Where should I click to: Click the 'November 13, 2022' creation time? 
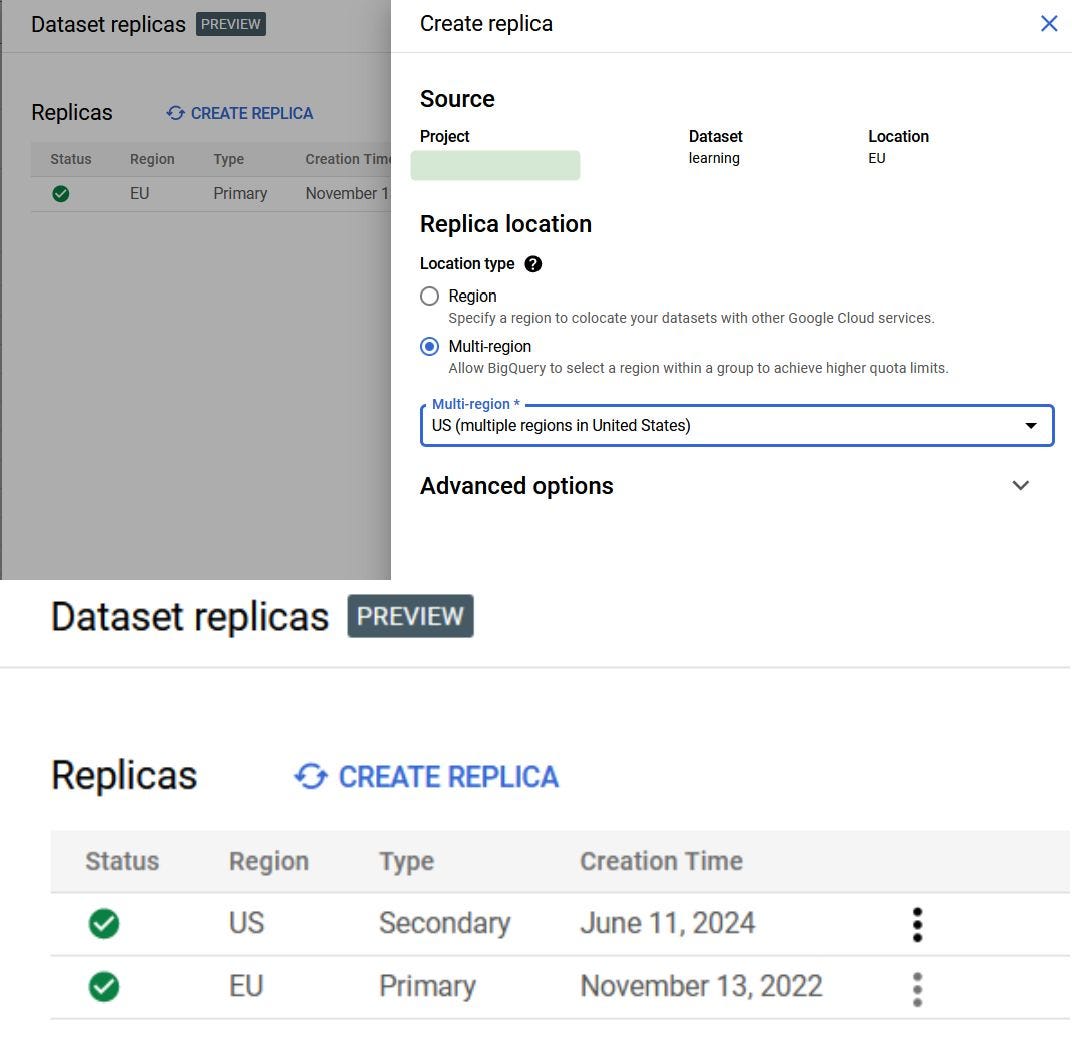tap(701, 986)
